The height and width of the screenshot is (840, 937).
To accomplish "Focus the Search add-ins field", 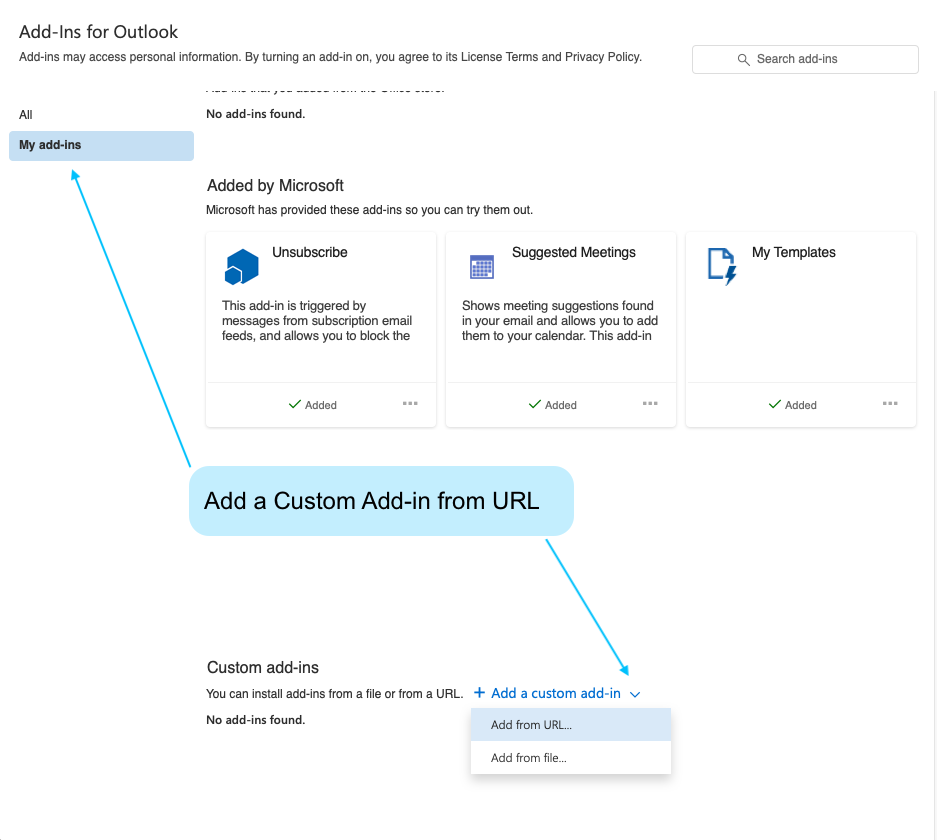I will tap(805, 59).
